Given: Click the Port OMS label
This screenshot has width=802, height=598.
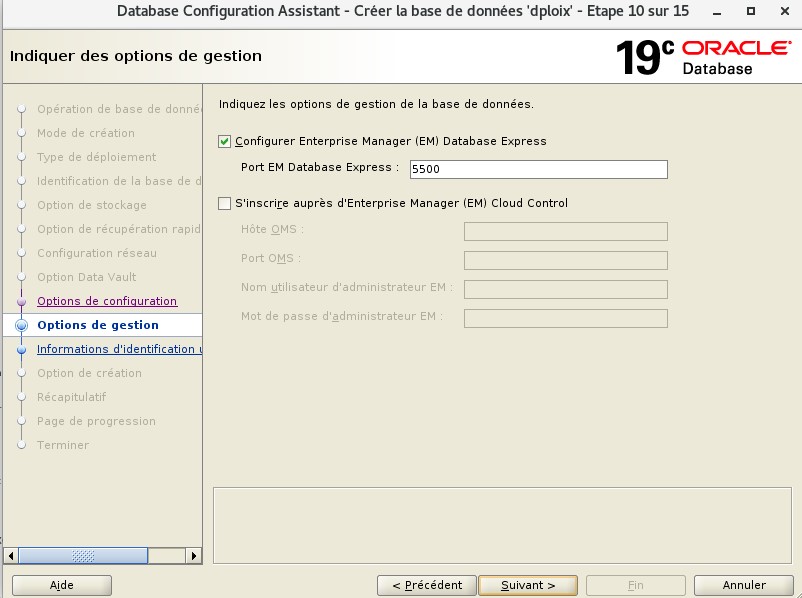Looking at the screenshot, I should [x=271, y=258].
